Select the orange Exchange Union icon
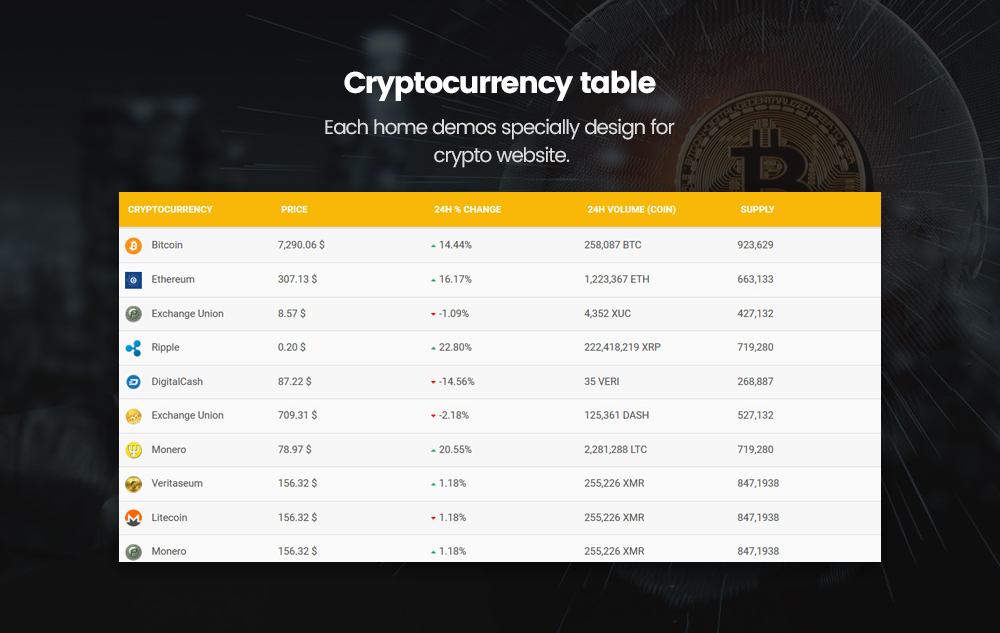The width and height of the screenshot is (1000, 633). pyautogui.click(x=134, y=416)
